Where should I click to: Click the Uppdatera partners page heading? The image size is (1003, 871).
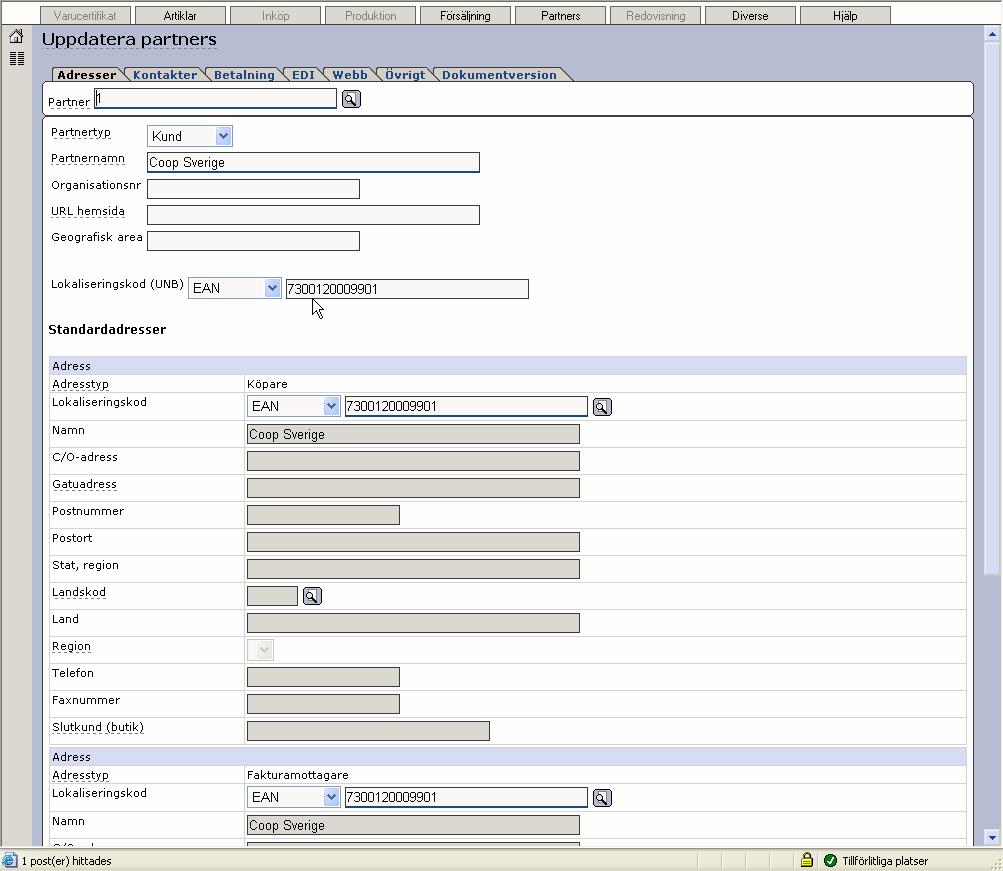tap(129, 40)
